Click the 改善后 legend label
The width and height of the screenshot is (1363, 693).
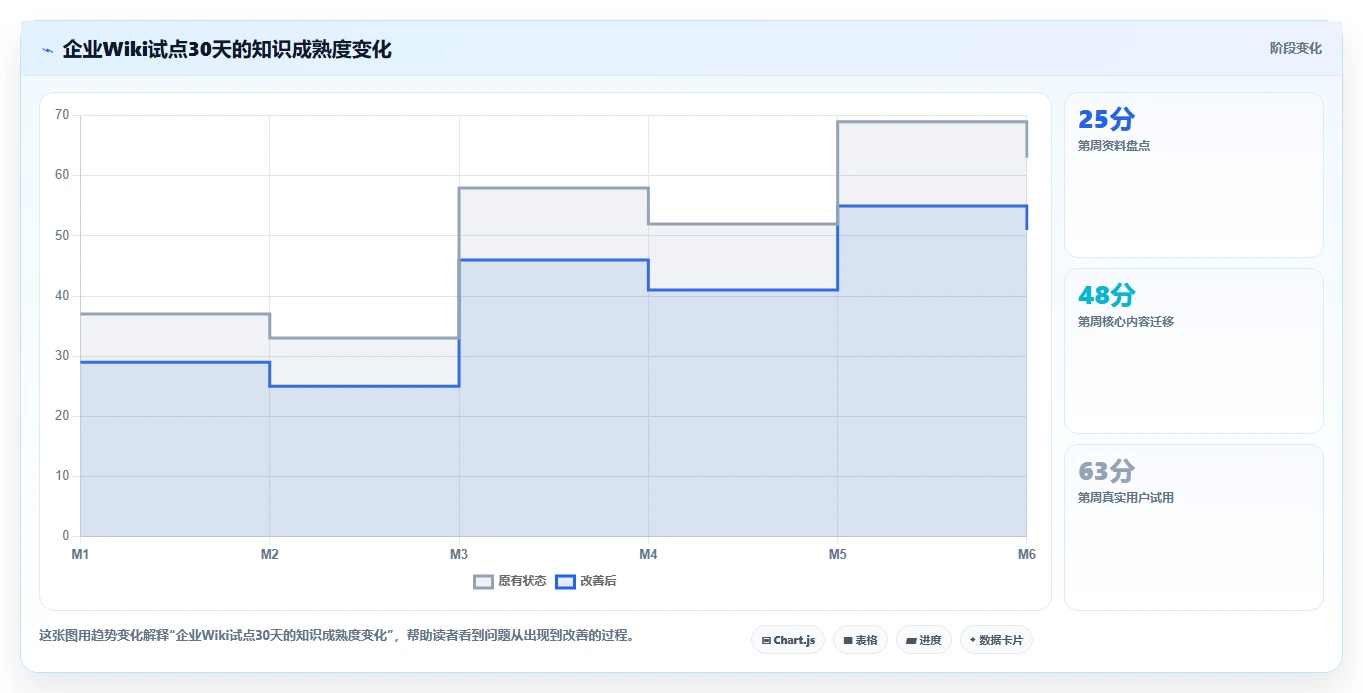598,581
